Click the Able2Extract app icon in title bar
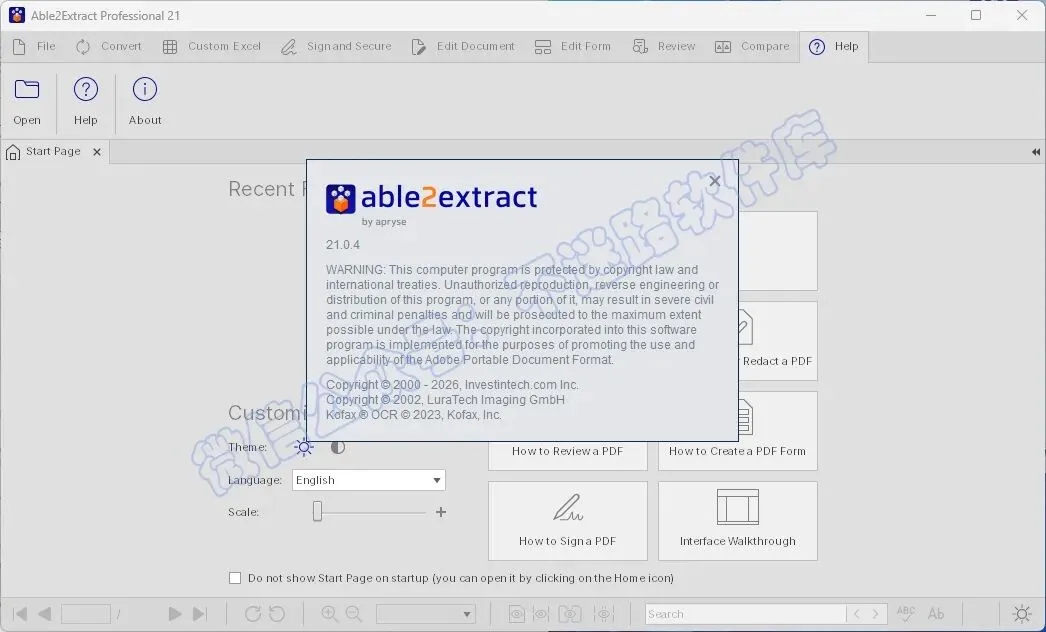This screenshot has height=632, width=1046. pyautogui.click(x=17, y=15)
